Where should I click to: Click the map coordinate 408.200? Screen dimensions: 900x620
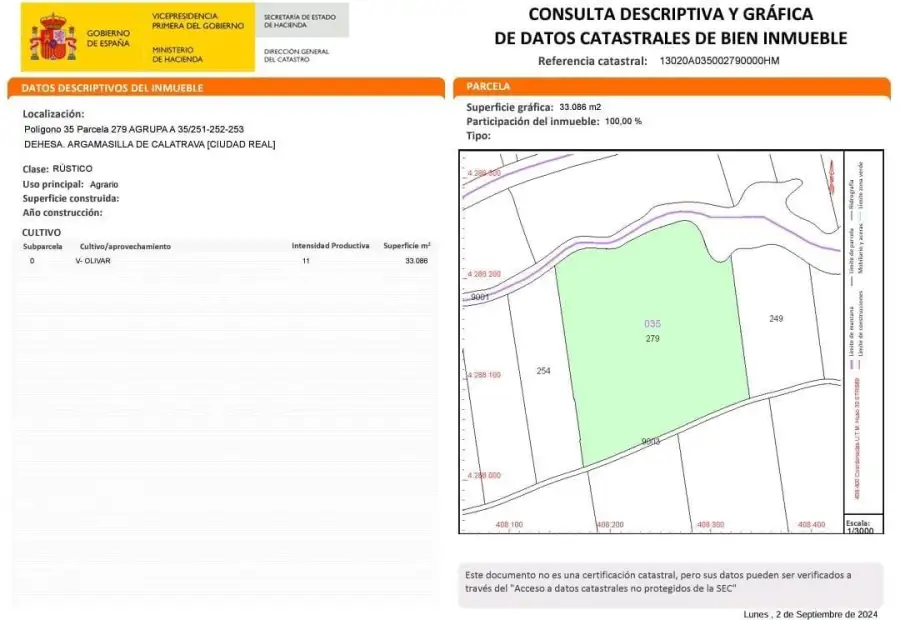coord(610,525)
